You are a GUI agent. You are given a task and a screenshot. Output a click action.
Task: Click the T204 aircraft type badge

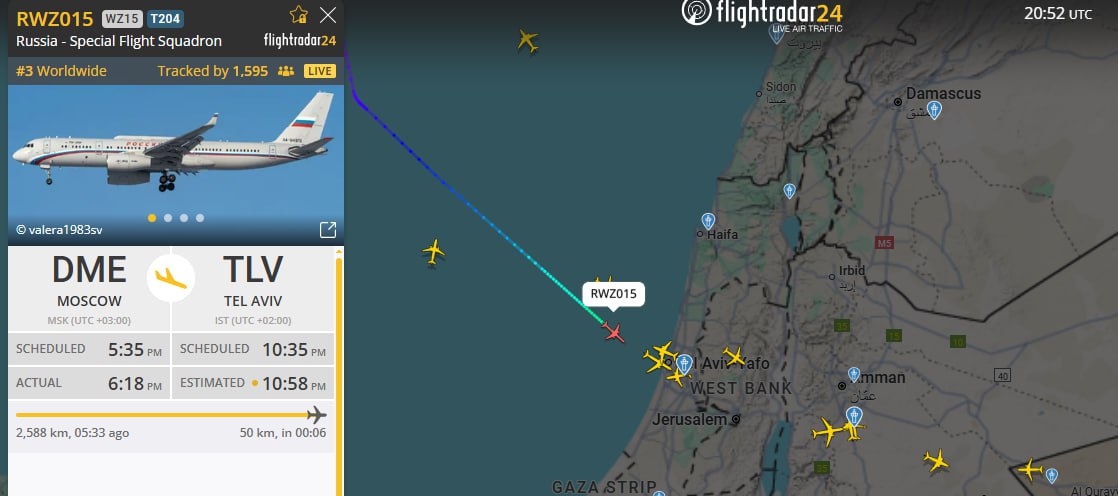tap(165, 19)
